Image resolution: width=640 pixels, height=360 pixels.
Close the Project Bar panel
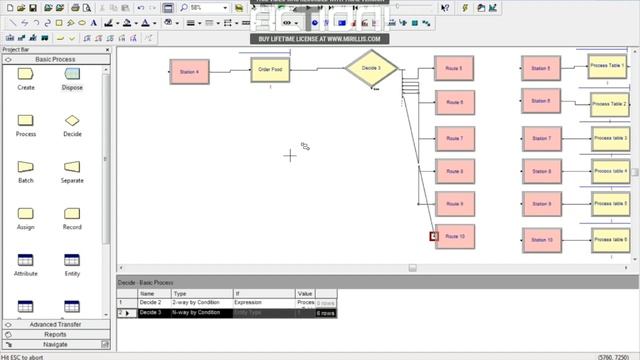click(107, 50)
